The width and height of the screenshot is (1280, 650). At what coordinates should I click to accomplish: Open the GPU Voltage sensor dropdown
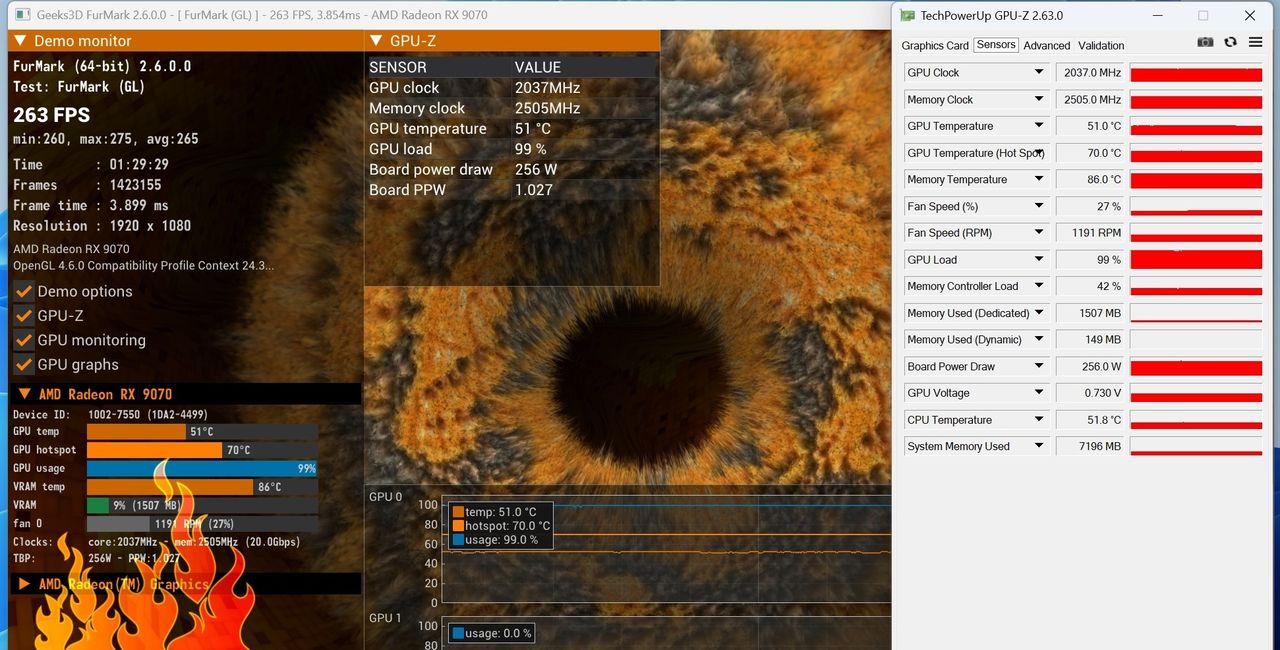1039,393
